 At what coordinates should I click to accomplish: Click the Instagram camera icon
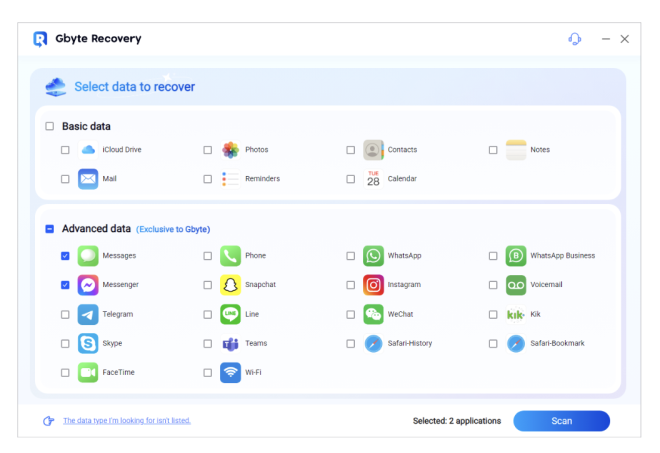[x=373, y=285]
